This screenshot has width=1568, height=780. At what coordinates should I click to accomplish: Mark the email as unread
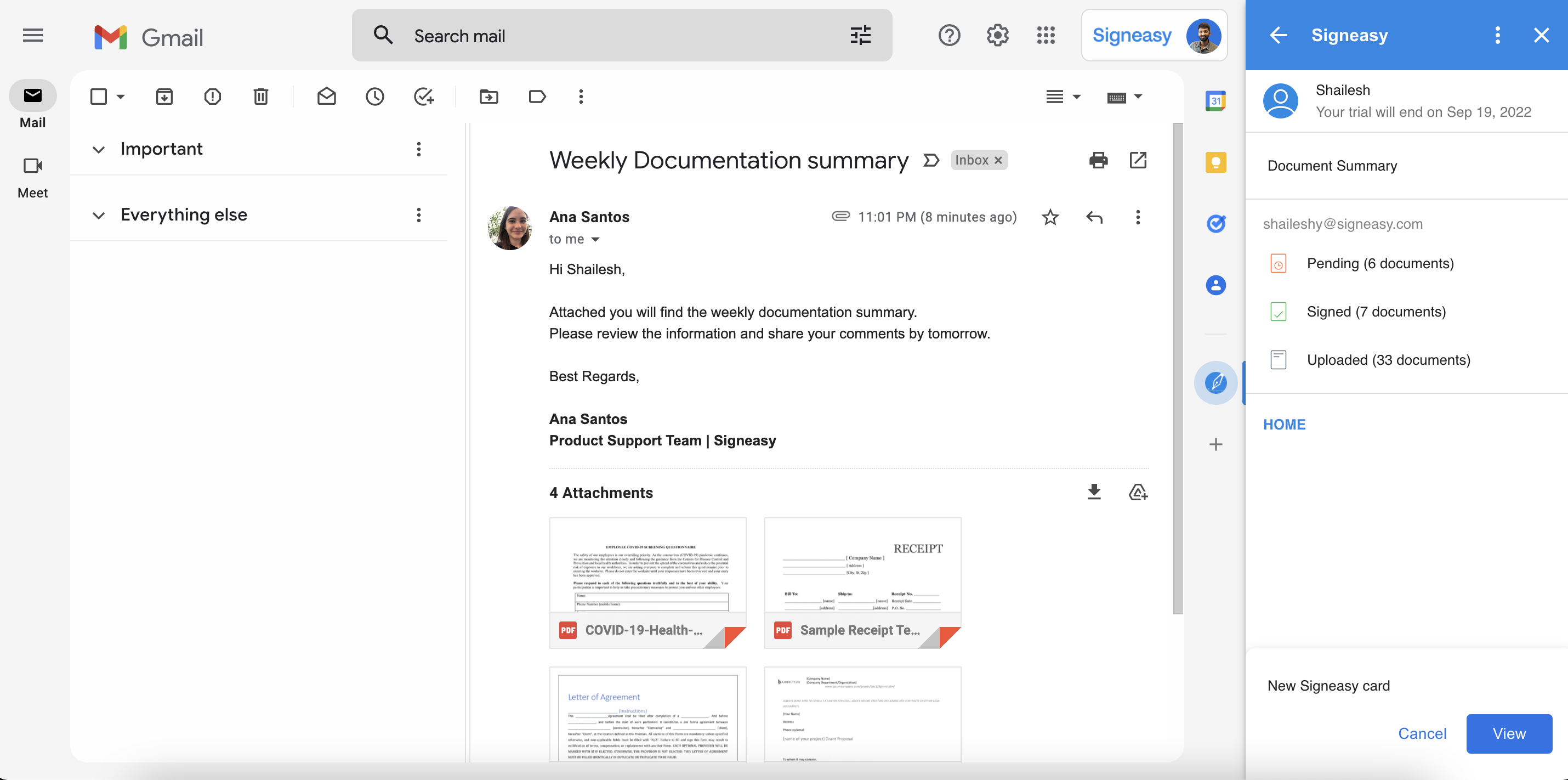326,96
